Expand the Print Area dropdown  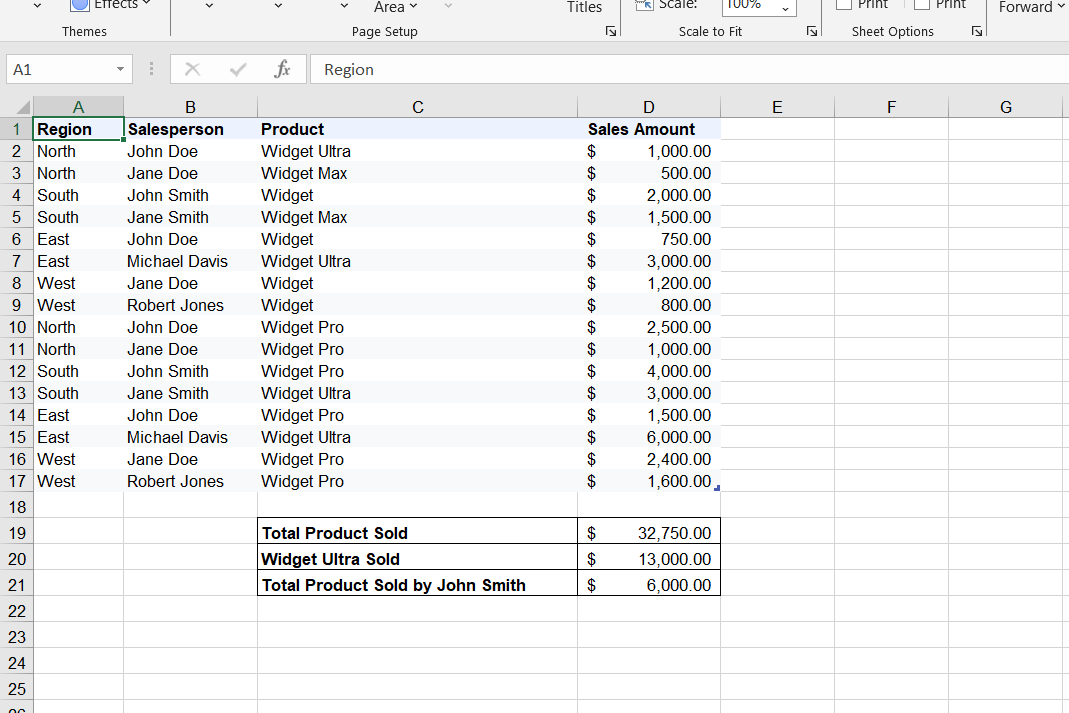coord(413,6)
